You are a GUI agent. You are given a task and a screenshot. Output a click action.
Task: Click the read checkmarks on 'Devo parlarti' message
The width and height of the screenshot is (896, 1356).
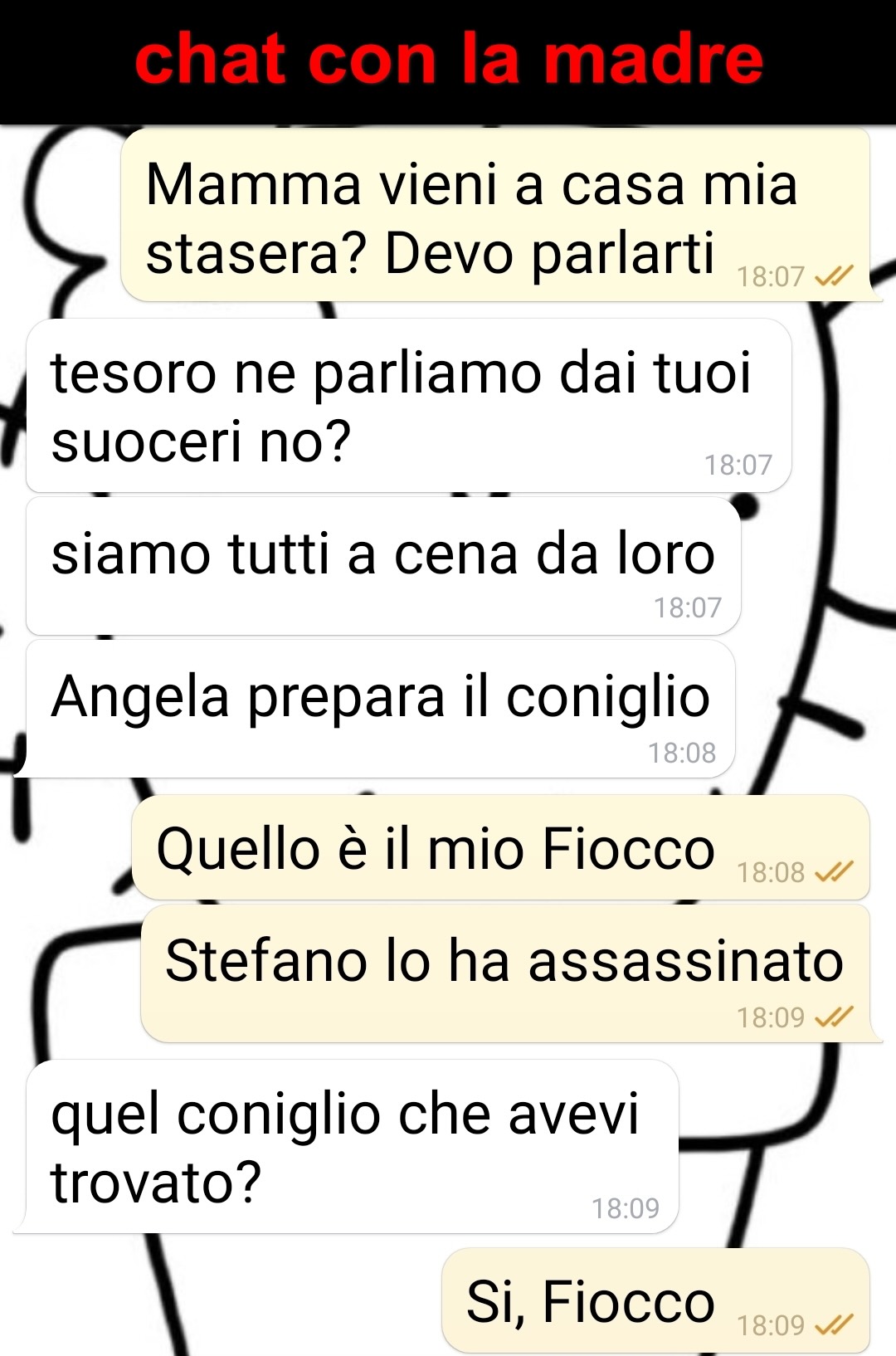(x=834, y=276)
